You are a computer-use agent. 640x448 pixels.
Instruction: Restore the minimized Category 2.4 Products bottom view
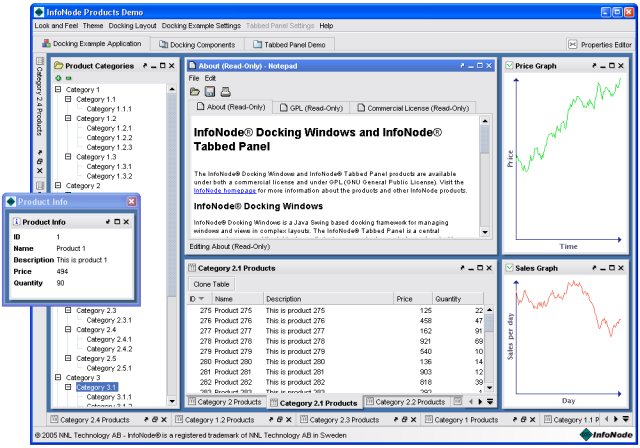(x=155, y=419)
